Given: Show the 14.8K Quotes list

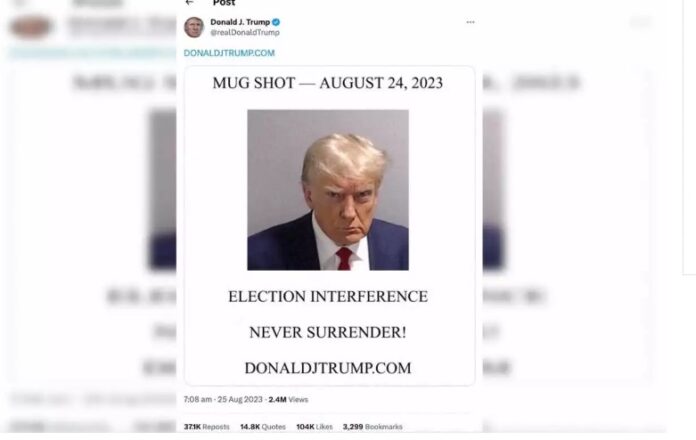Looking at the screenshot, I should 263,427.
